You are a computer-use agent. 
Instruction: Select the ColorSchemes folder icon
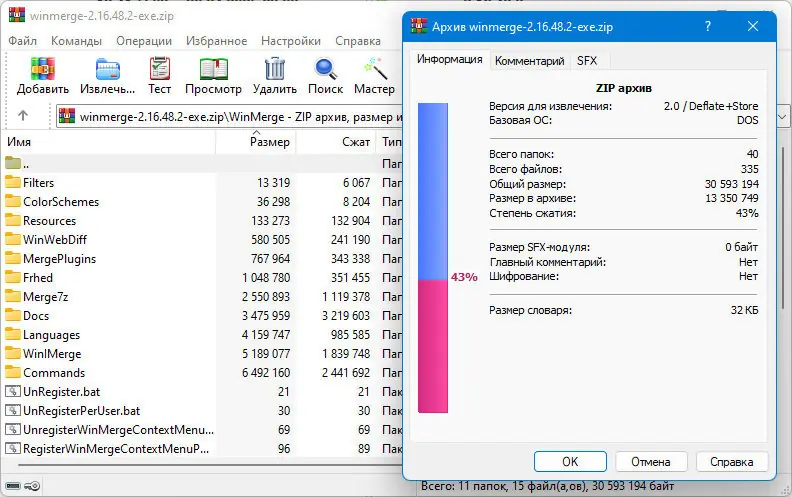[13, 201]
